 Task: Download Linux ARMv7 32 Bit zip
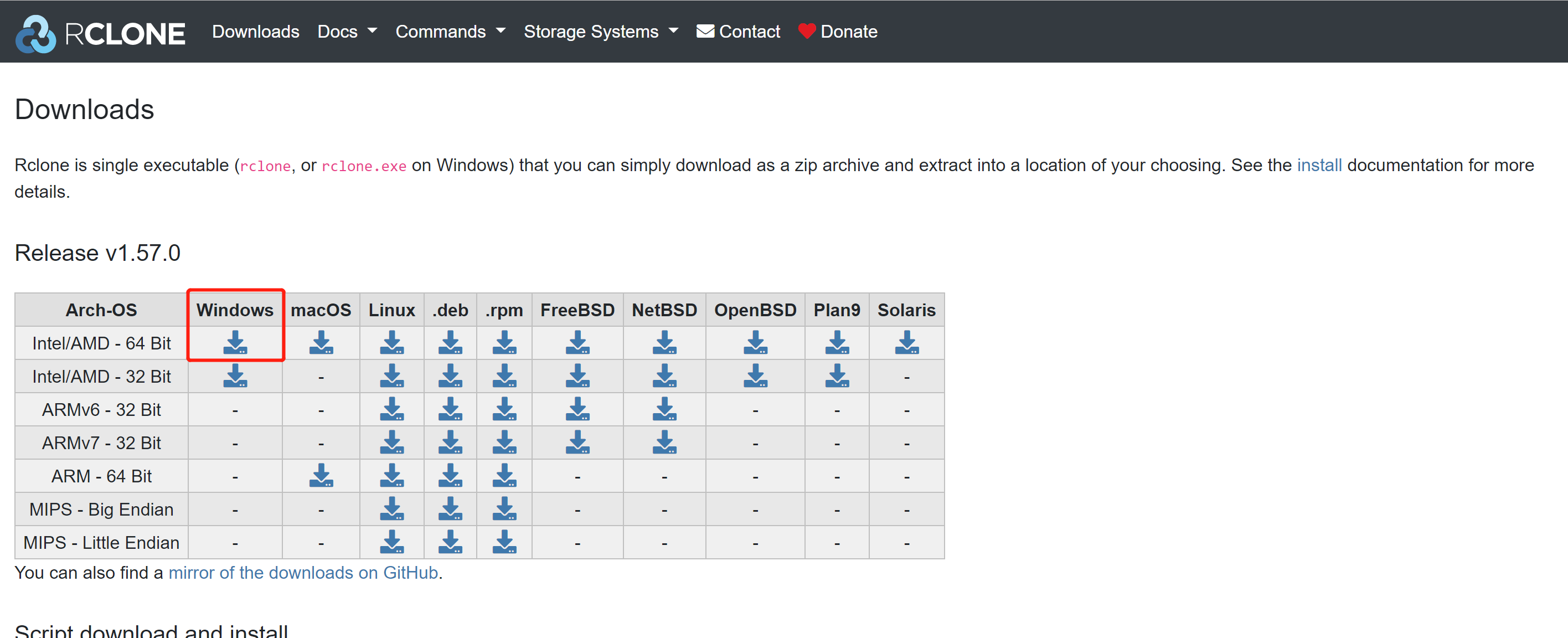pos(391,442)
